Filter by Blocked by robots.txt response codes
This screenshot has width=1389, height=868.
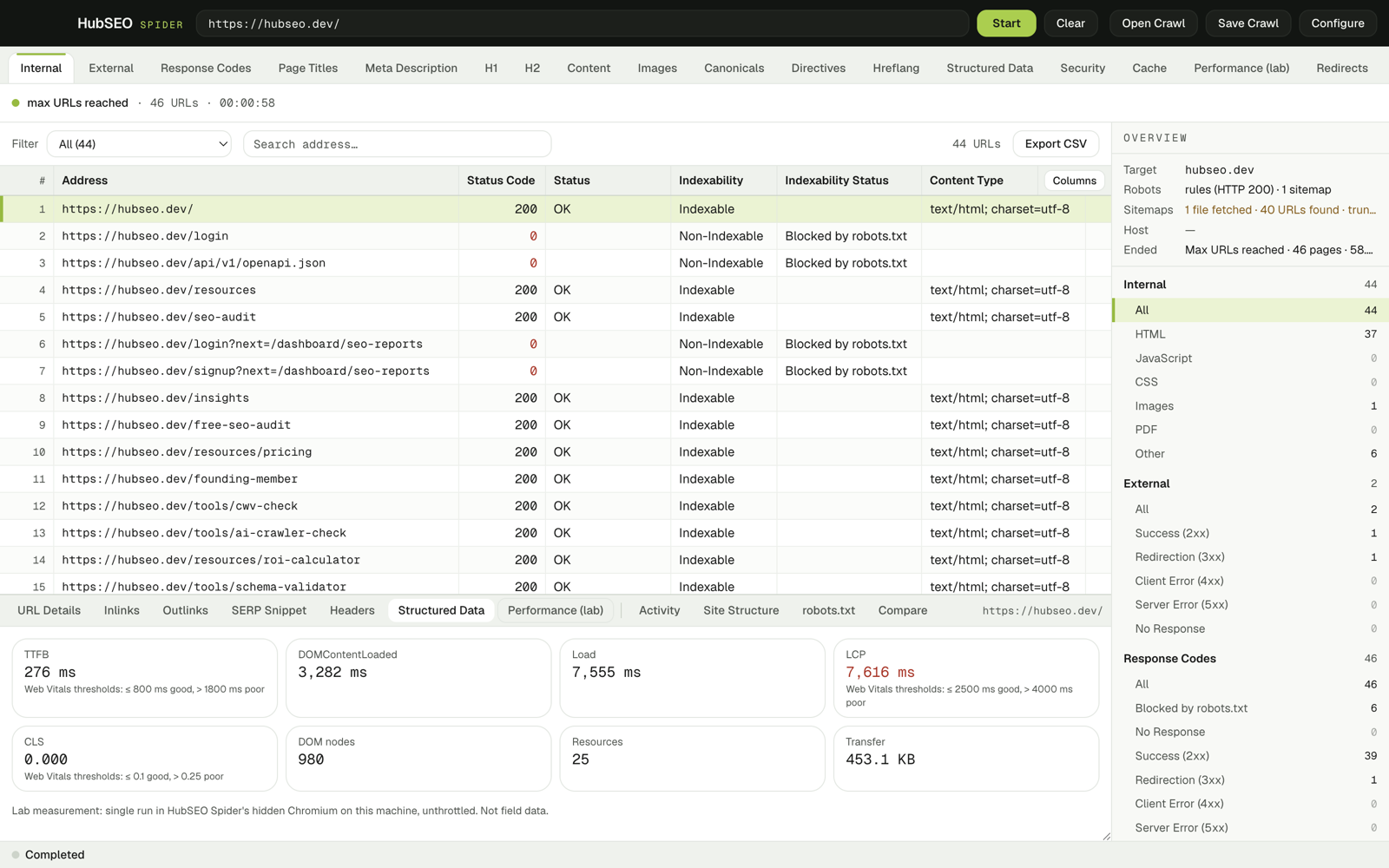[x=1250, y=708]
